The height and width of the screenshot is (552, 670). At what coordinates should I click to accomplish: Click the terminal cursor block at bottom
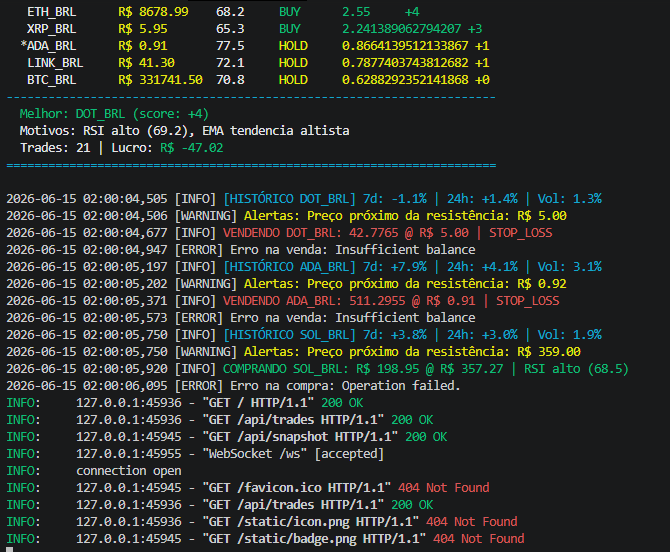coord(10,549)
